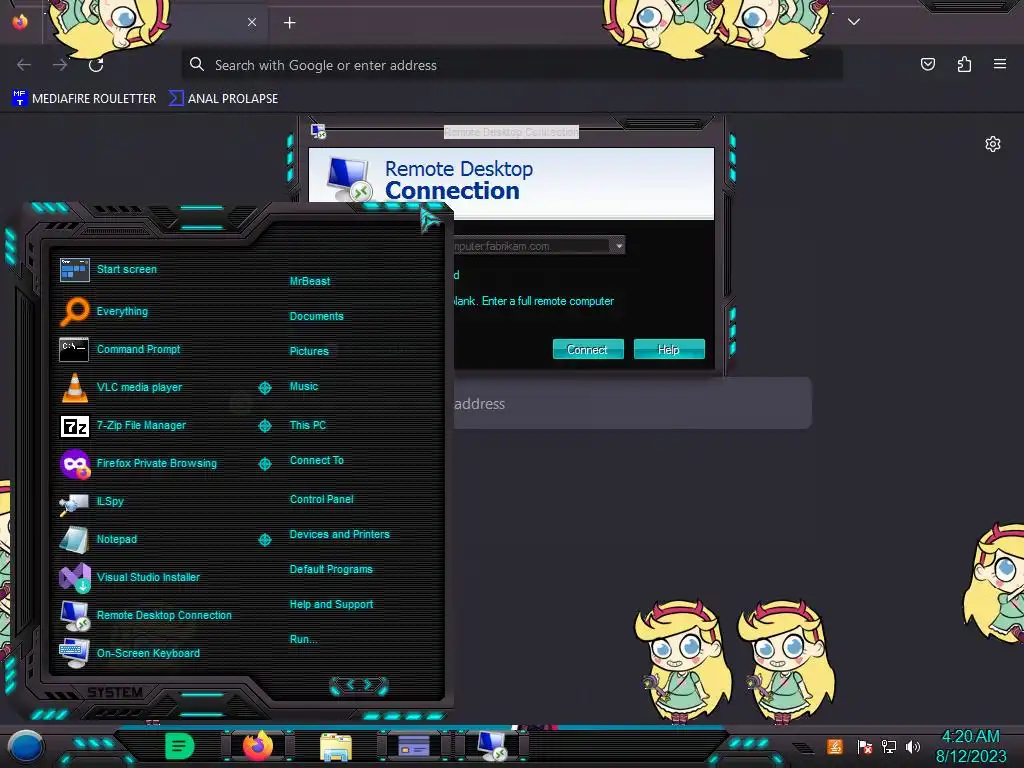1024x768 pixels.
Task: Switch to Firefox on taskbar
Action: tap(258, 746)
